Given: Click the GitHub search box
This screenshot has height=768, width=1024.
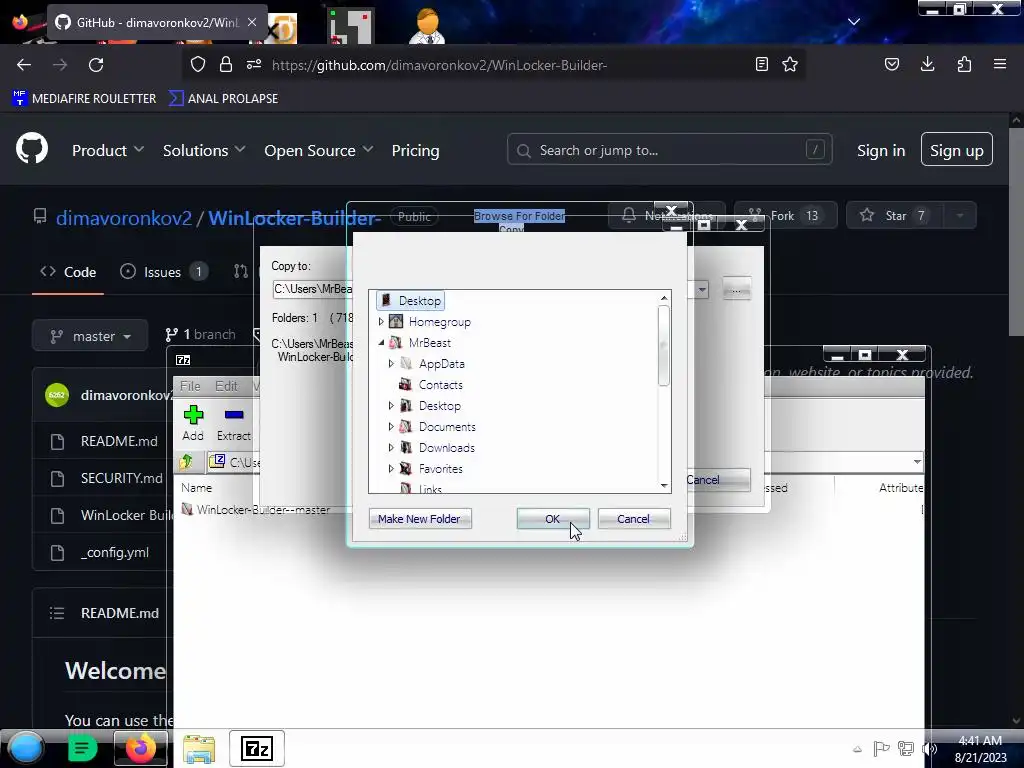Looking at the screenshot, I should coord(669,150).
